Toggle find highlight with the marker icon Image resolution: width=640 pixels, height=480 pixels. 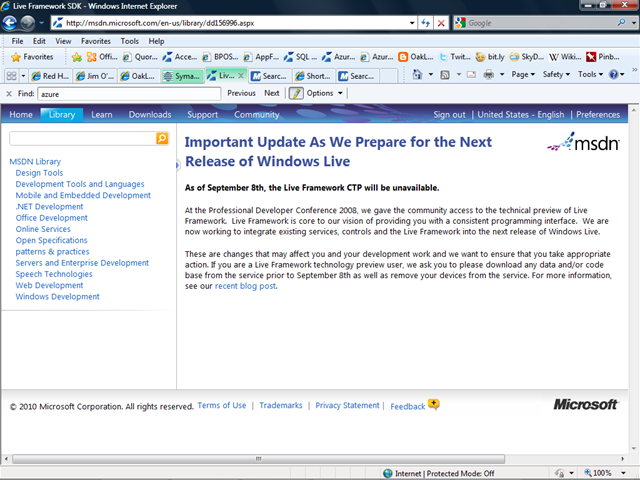click(296, 93)
